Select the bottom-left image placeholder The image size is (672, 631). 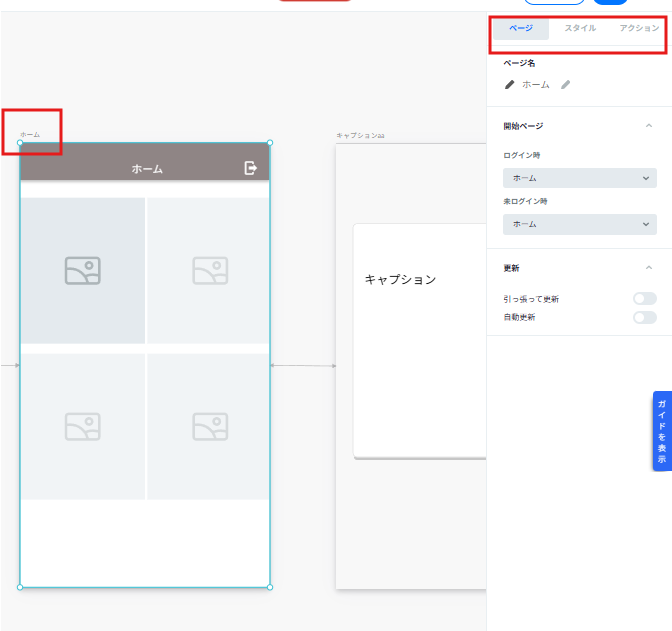point(83,427)
